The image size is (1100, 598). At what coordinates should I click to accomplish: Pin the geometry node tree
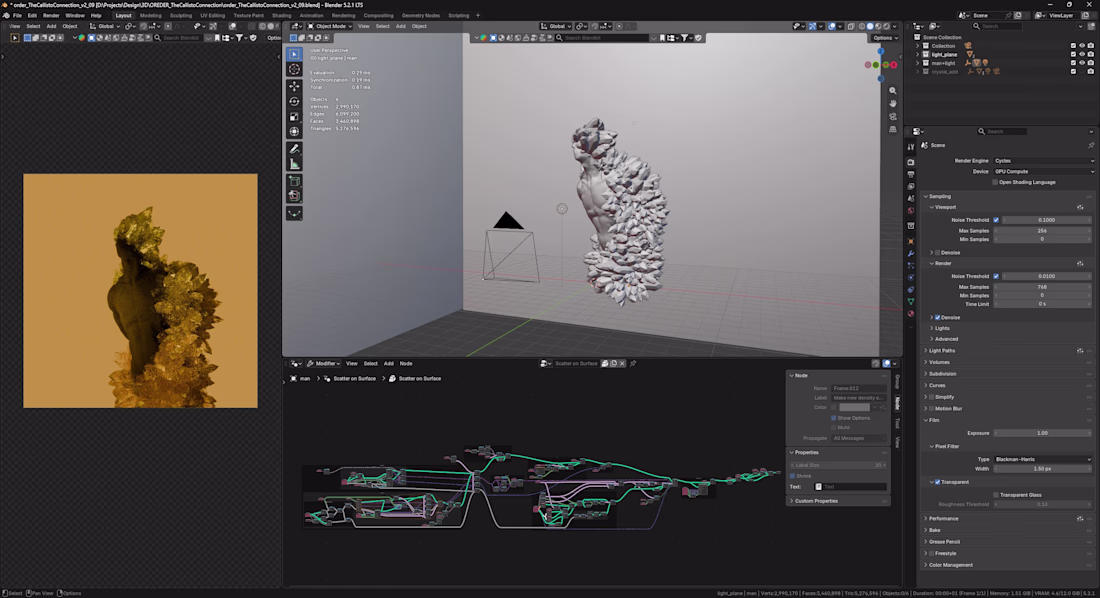633,364
